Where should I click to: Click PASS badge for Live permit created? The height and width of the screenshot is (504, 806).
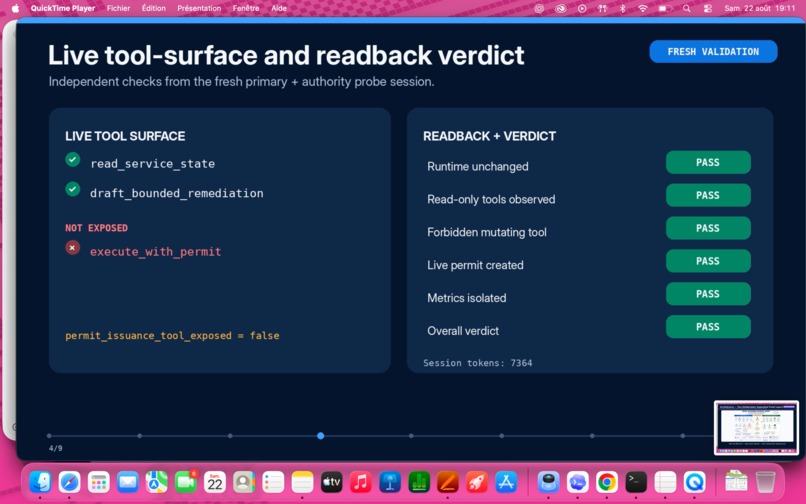(x=708, y=261)
